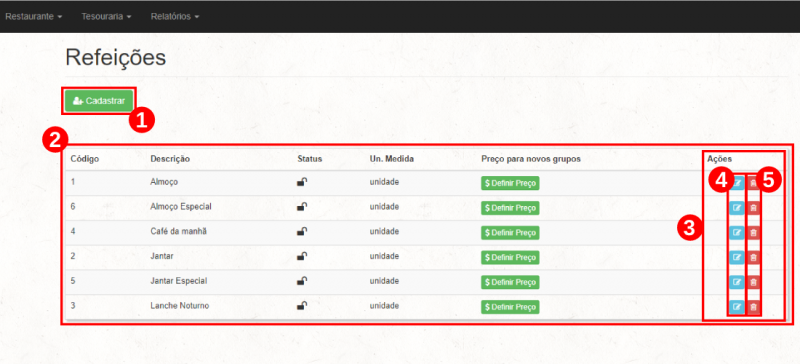Click the Un. Medida column header
Screen dimensions: 800x364
(x=392, y=159)
